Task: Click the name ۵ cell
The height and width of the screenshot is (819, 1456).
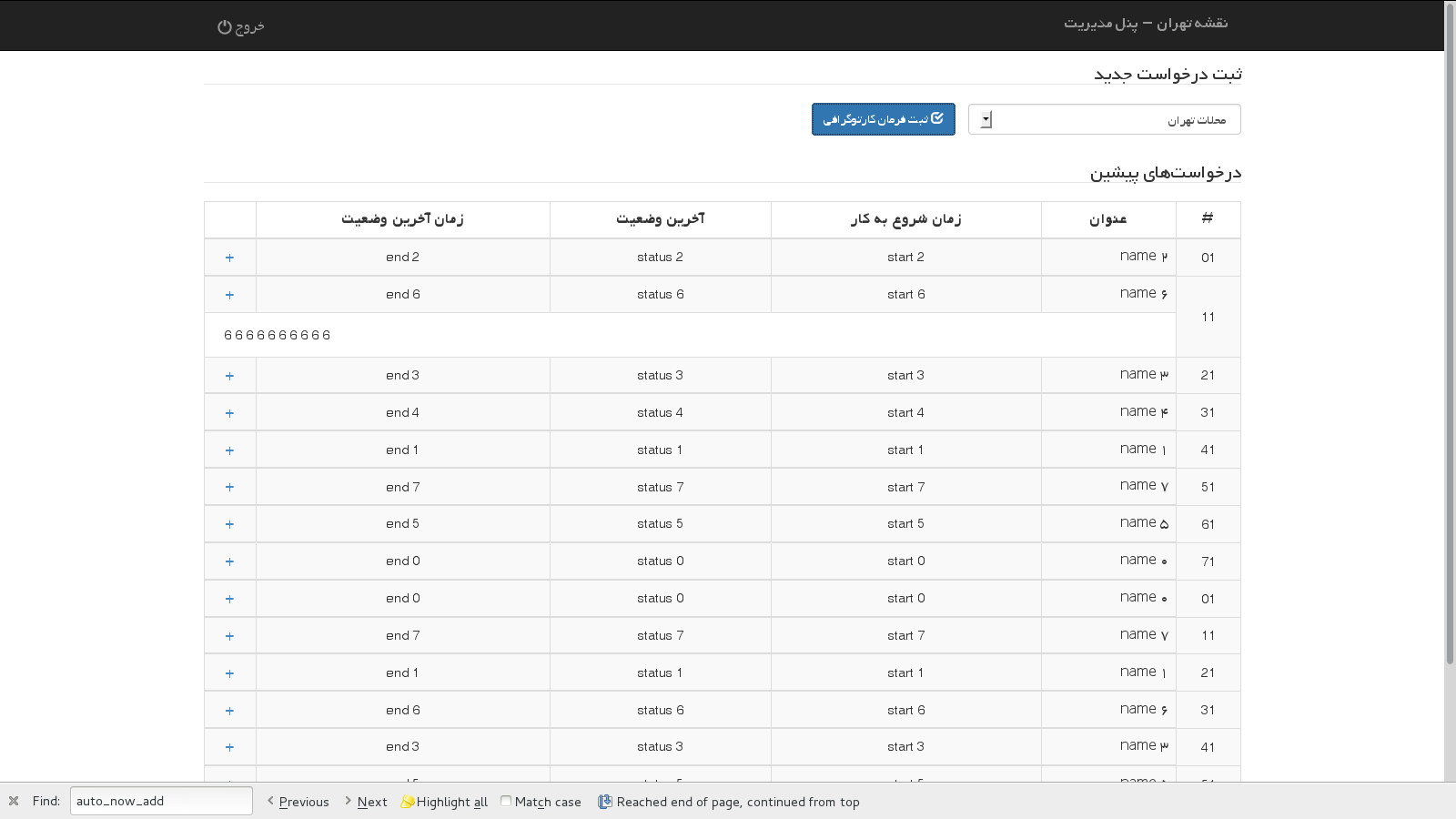Action: (1108, 523)
